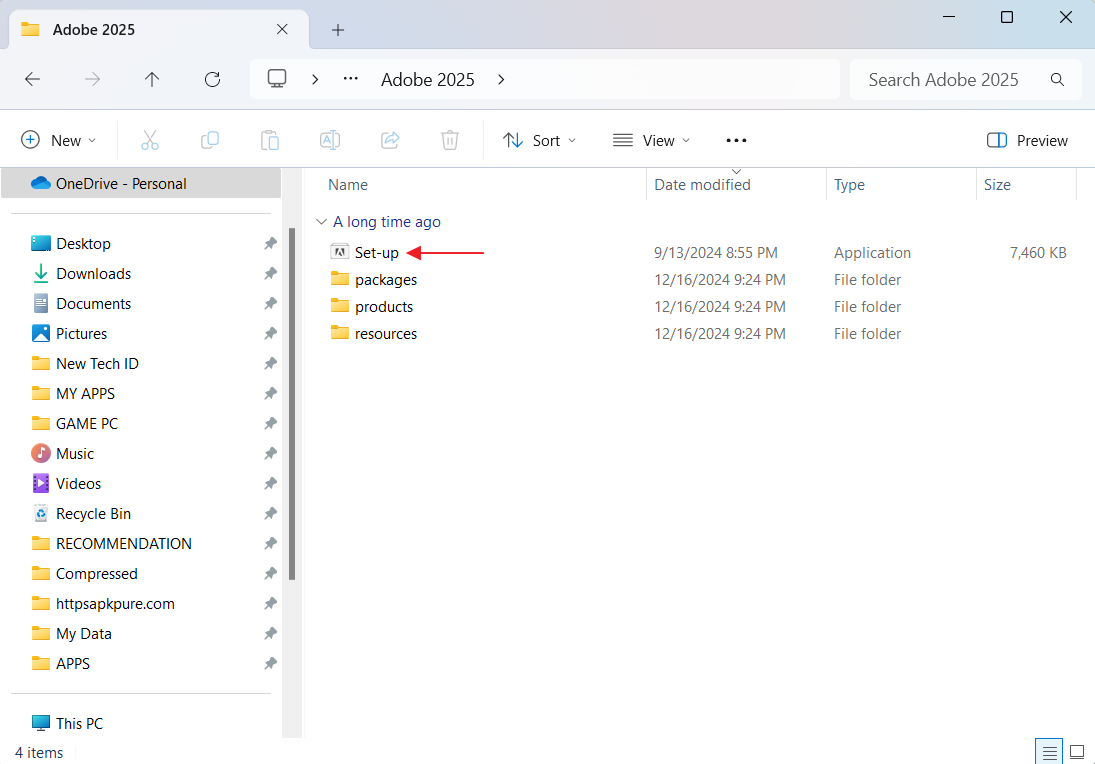This screenshot has width=1095, height=764.
Task: Click the Back arrow button
Action: pyautogui.click(x=32, y=80)
